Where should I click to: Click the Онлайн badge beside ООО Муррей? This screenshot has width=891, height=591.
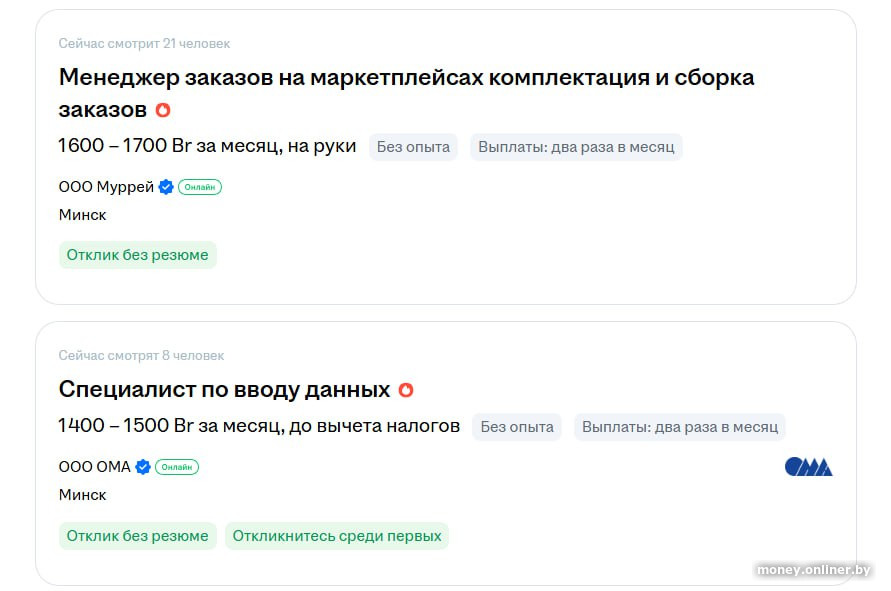200,187
